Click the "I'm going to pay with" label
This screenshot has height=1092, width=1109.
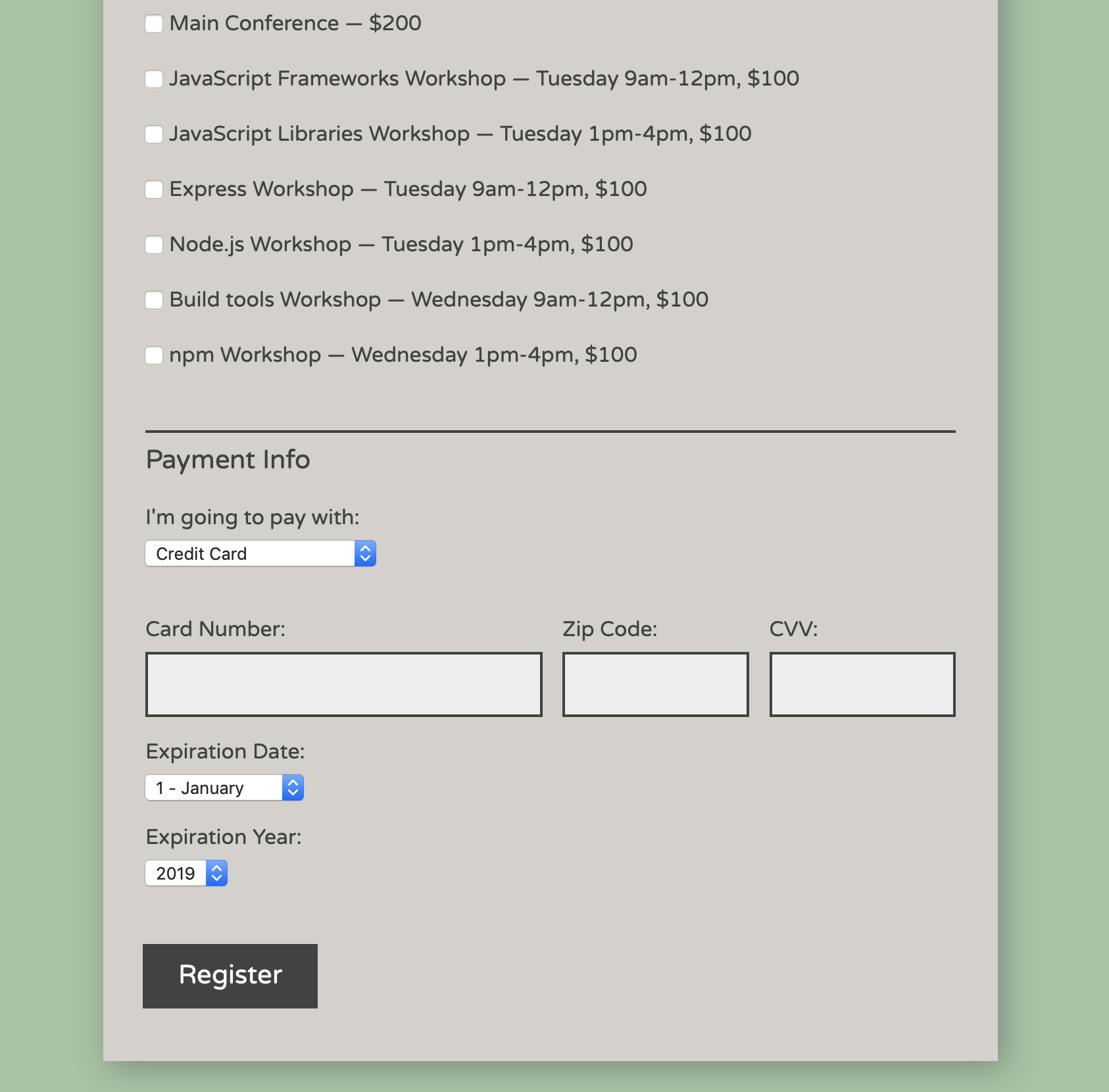253,518
